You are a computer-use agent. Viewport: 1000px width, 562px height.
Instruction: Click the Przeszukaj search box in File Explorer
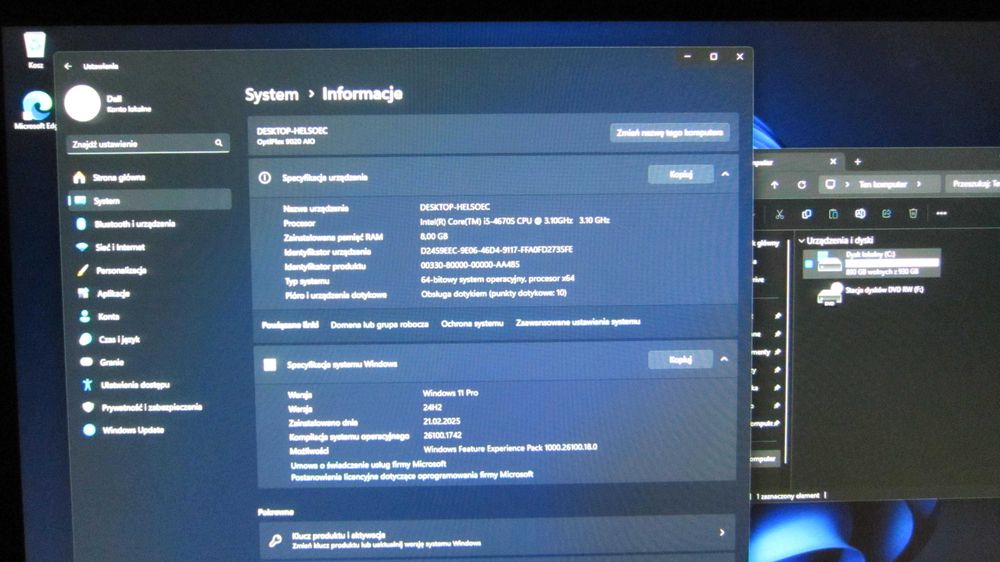(973, 184)
